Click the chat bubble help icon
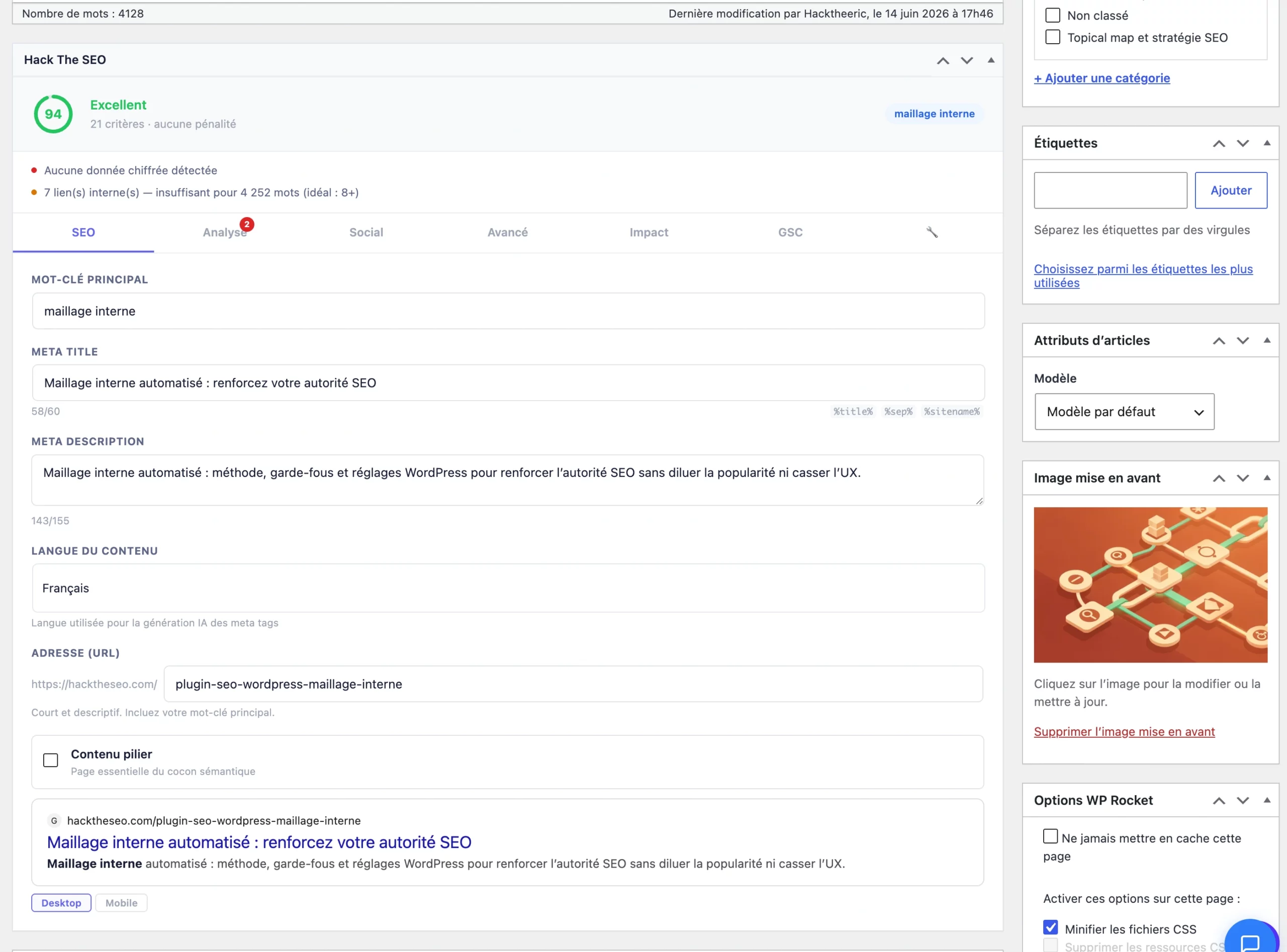 coord(1249,942)
